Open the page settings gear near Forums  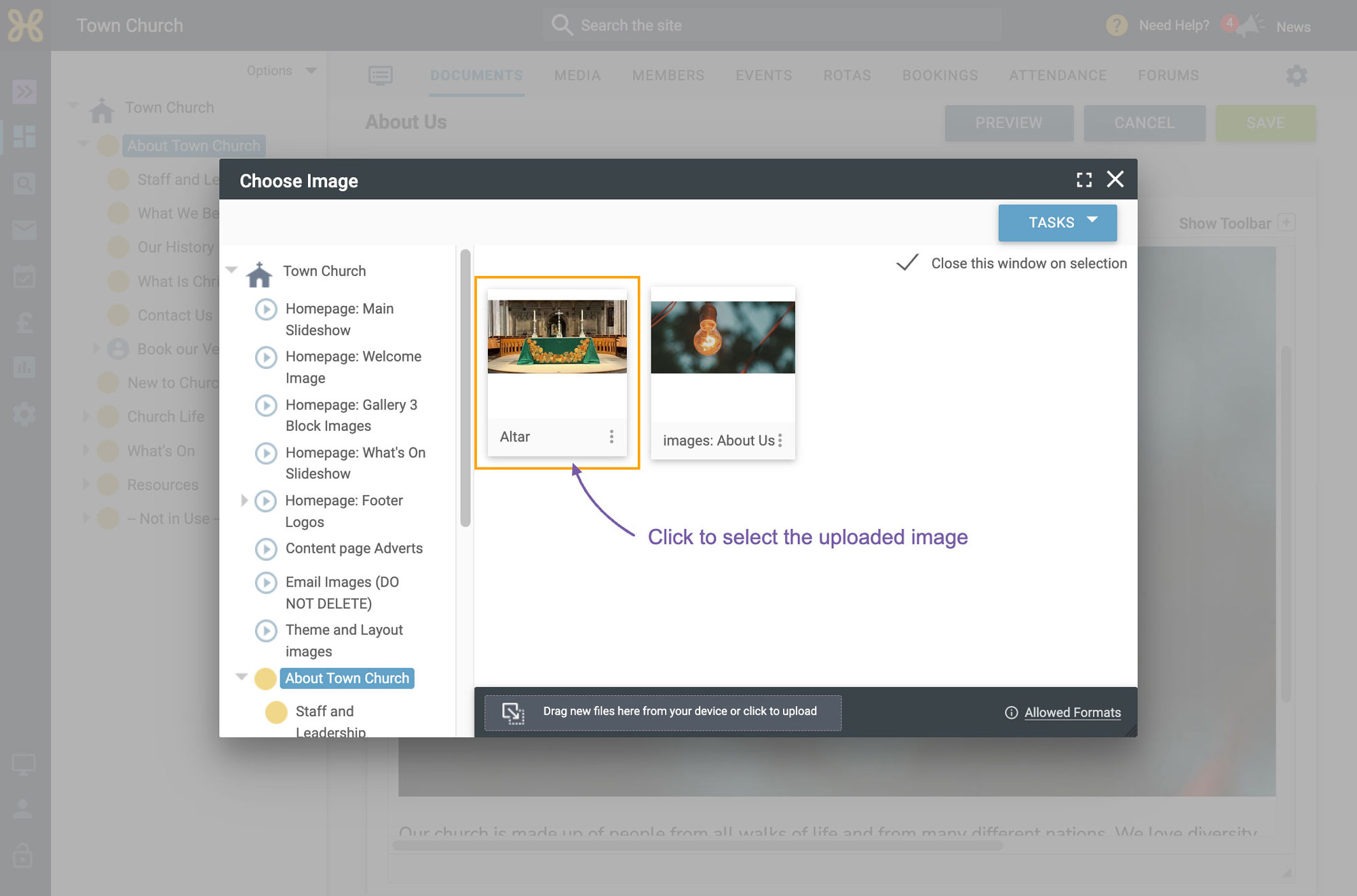(1297, 75)
